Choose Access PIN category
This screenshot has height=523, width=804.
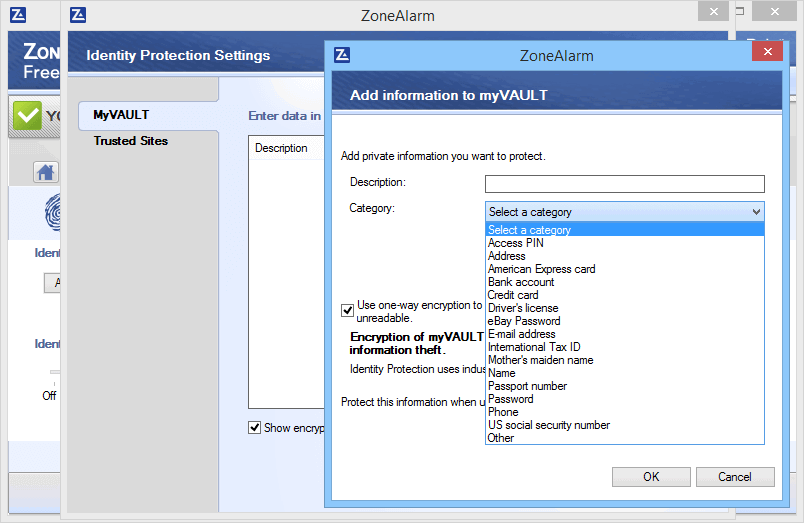pyautogui.click(x=625, y=243)
